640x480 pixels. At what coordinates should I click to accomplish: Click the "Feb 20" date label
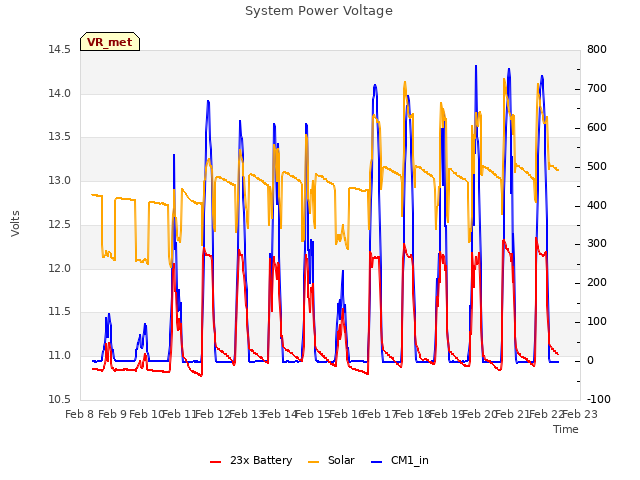(479, 415)
